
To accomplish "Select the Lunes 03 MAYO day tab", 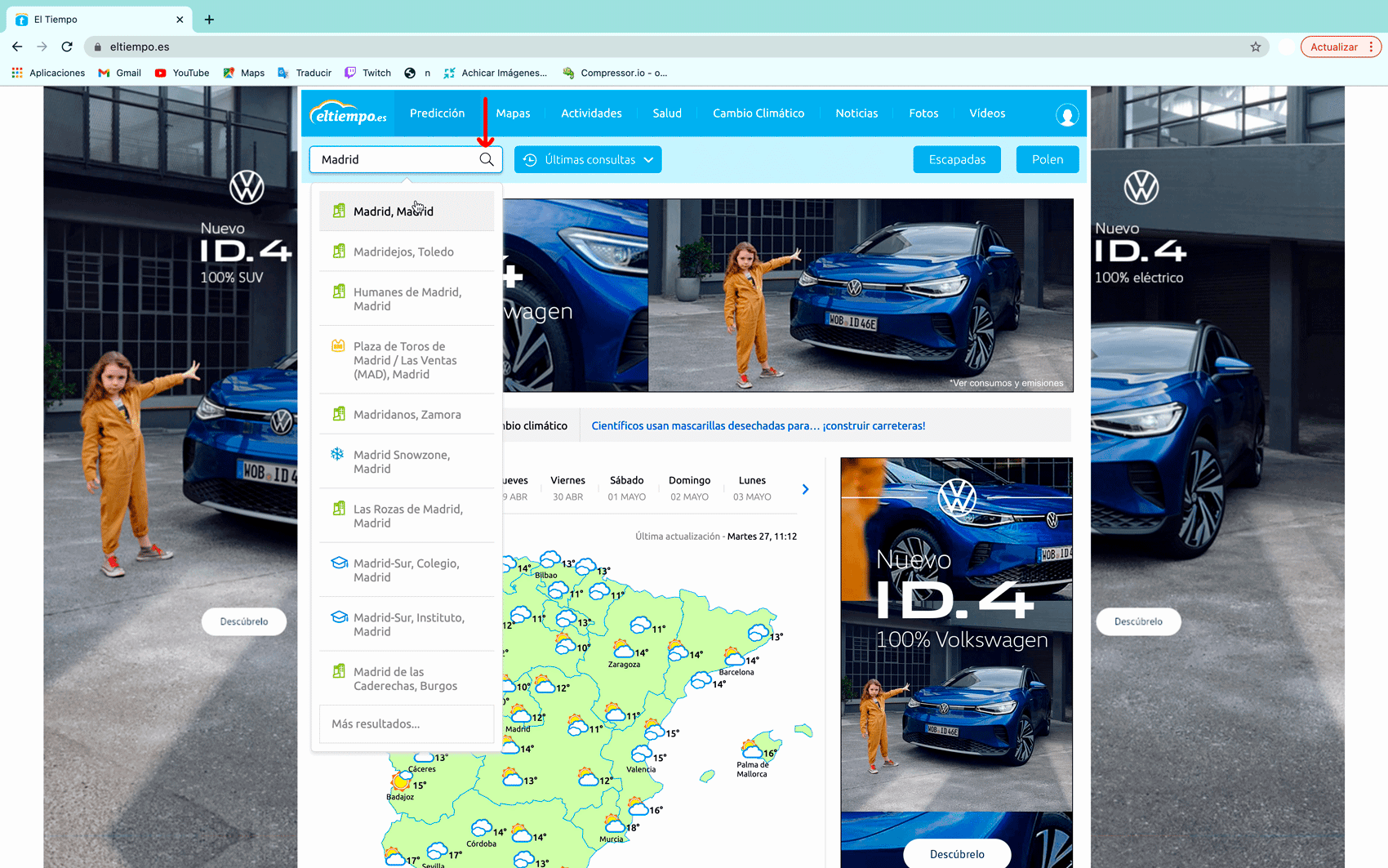I will [752, 488].
